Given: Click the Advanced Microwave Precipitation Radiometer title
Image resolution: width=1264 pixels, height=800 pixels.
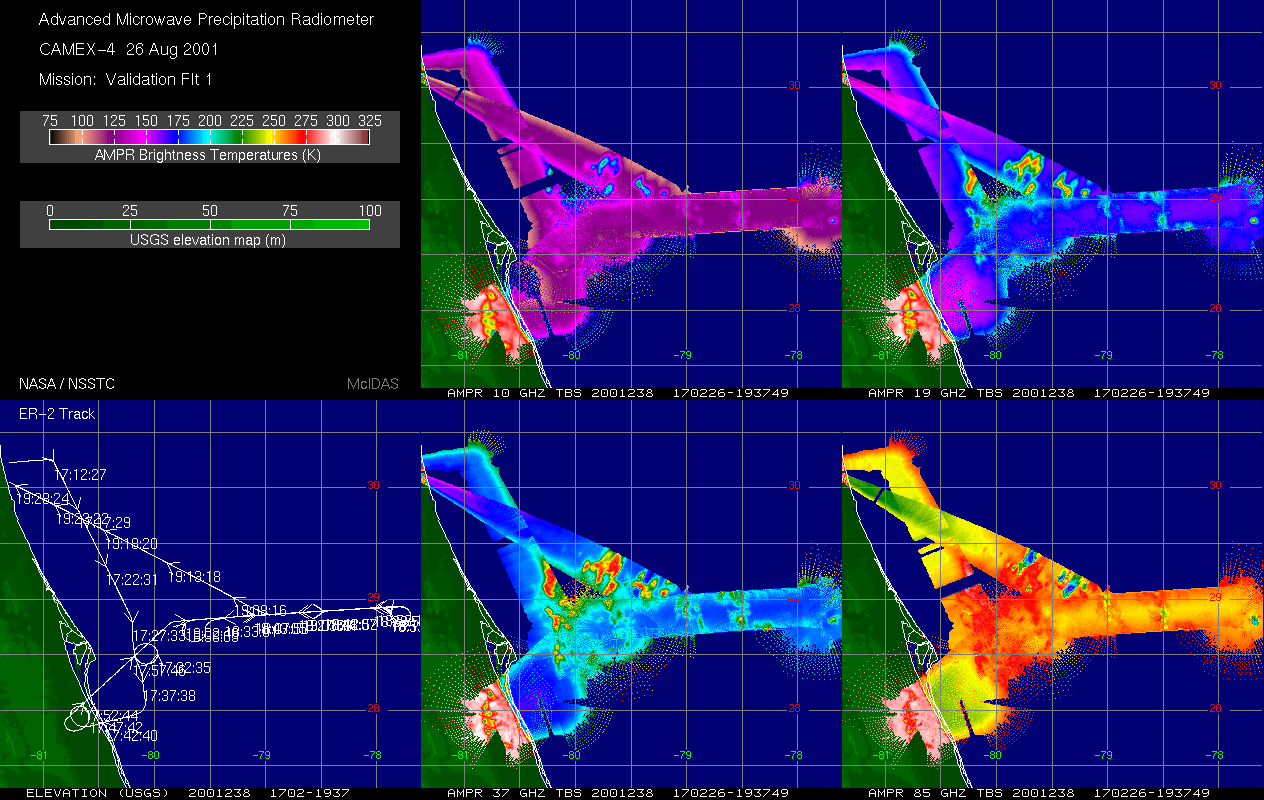Looking at the screenshot, I should [206, 19].
